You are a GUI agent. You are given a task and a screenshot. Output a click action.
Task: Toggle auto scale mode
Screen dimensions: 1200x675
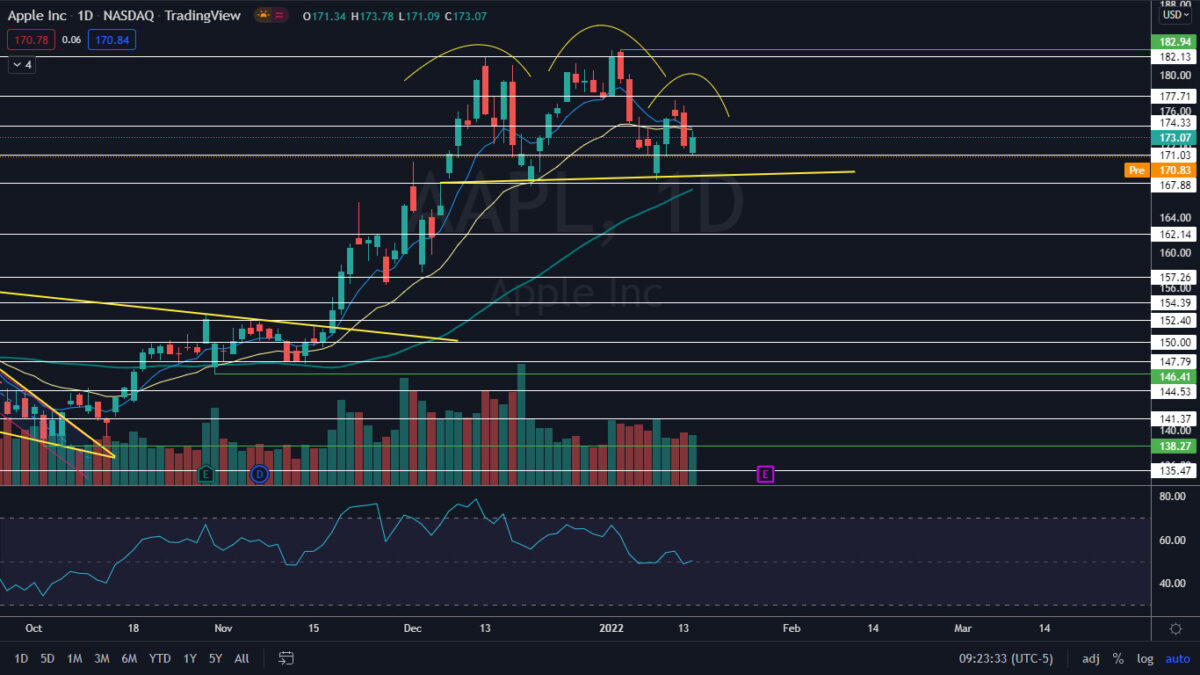pyautogui.click(x=1177, y=659)
